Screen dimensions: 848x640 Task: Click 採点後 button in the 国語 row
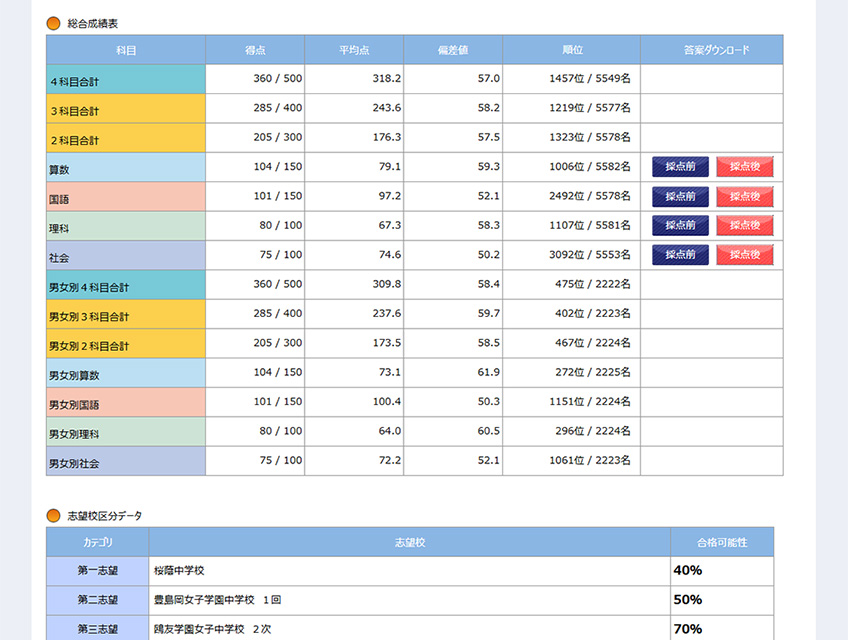(745, 197)
